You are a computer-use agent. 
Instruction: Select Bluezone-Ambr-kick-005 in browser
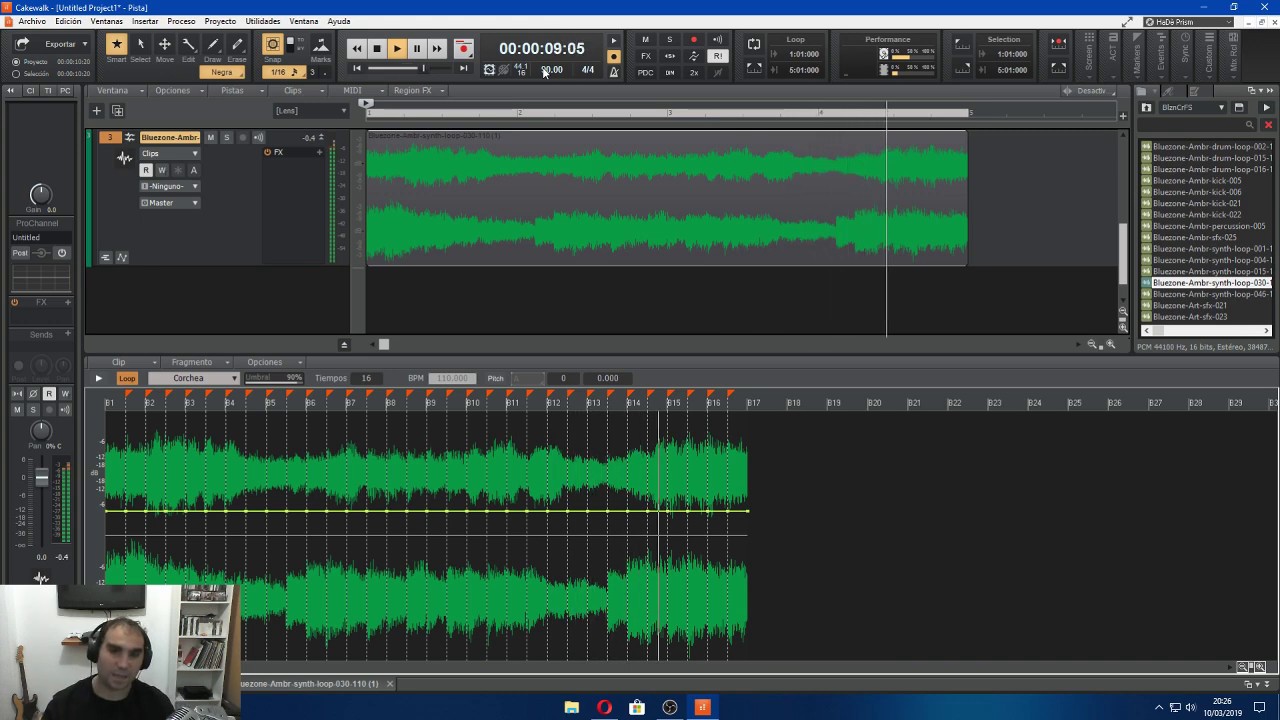(1197, 181)
